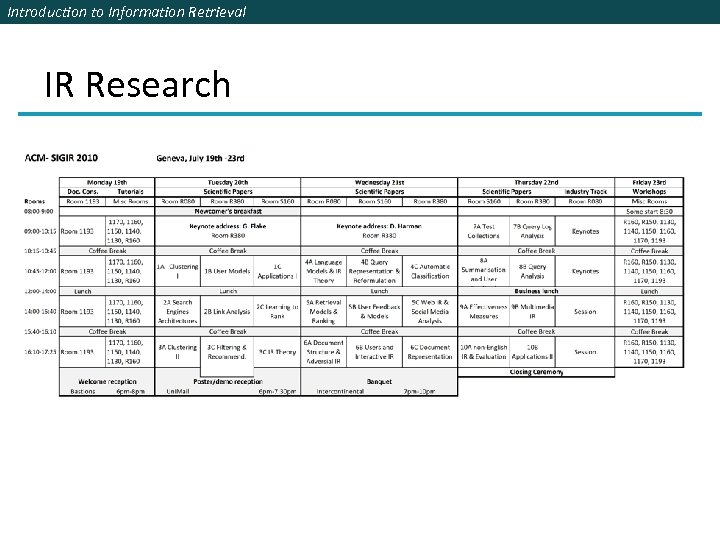Click 'Geneva, July 19th -23rd' text
Screen dimensions: 720x540
(x=200, y=158)
